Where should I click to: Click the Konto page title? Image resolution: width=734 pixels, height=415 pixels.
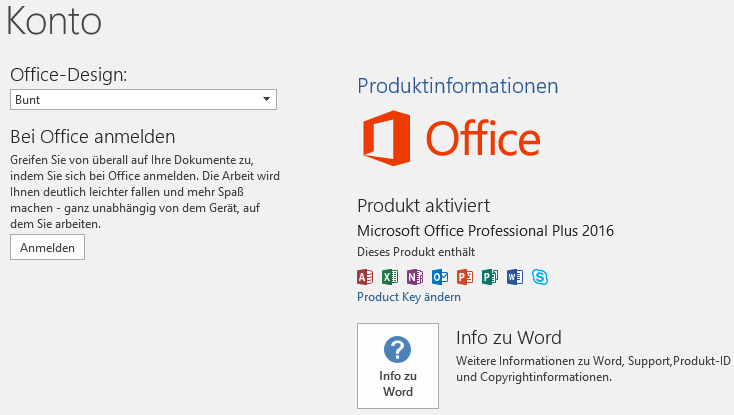pyautogui.click(x=54, y=21)
